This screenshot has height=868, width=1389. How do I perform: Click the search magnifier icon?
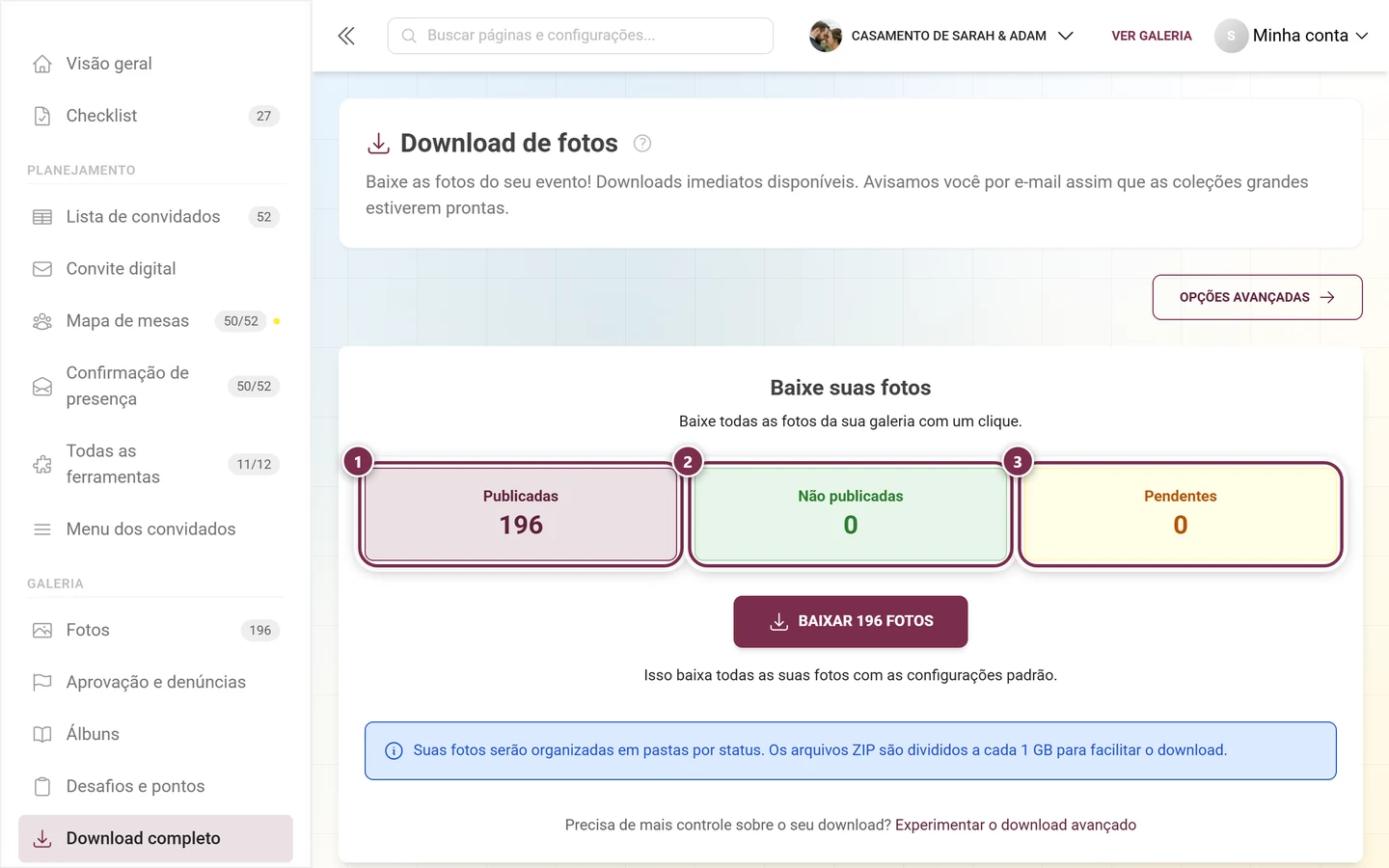click(x=409, y=36)
